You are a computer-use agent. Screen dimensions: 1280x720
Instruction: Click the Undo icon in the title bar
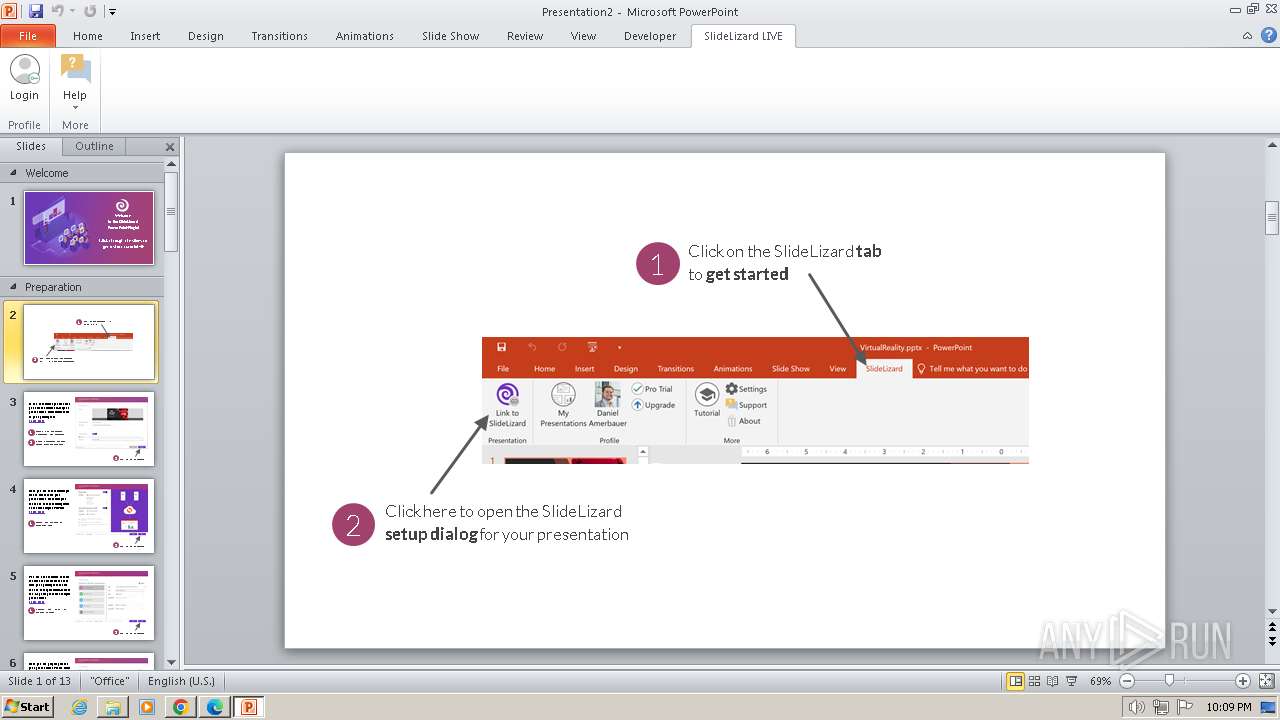coord(58,11)
